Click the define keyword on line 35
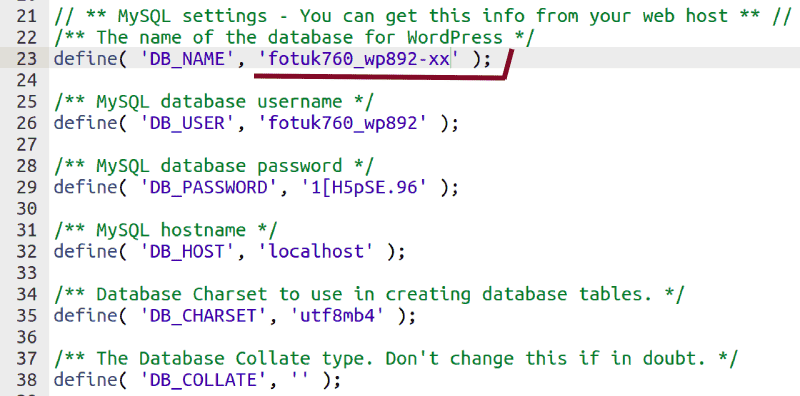 85,316
